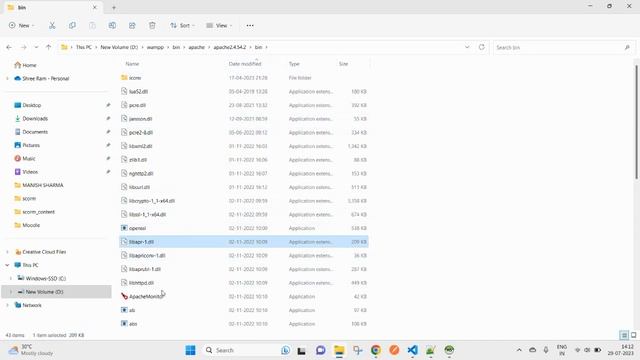Image resolution: width=640 pixels, height=360 pixels.
Task: Expand the address bar history dropdown
Action: pyautogui.click(x=467, y=47)
